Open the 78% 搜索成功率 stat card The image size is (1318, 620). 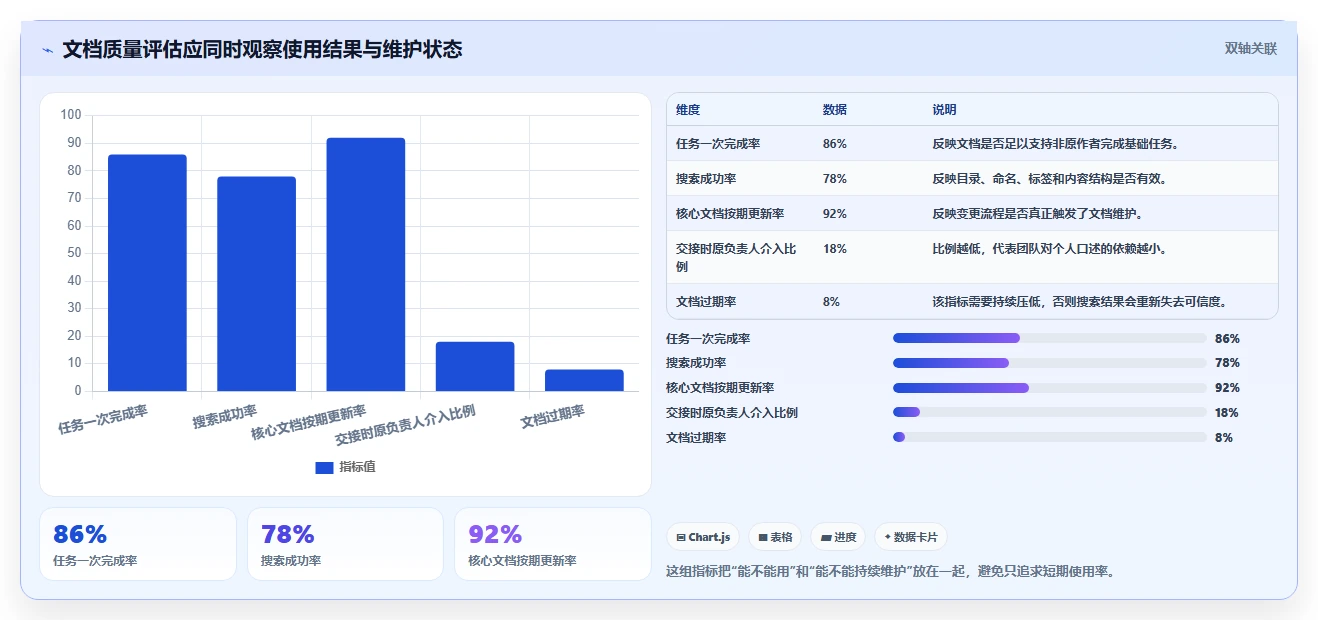coord(345,544)
